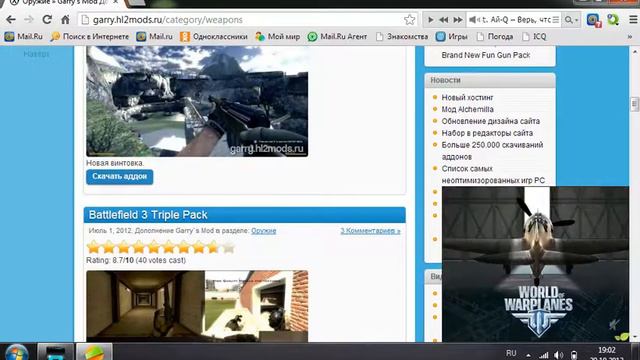Play the music track in the toolbar
Screen dimensions: 640x360
tap(430, 20)
